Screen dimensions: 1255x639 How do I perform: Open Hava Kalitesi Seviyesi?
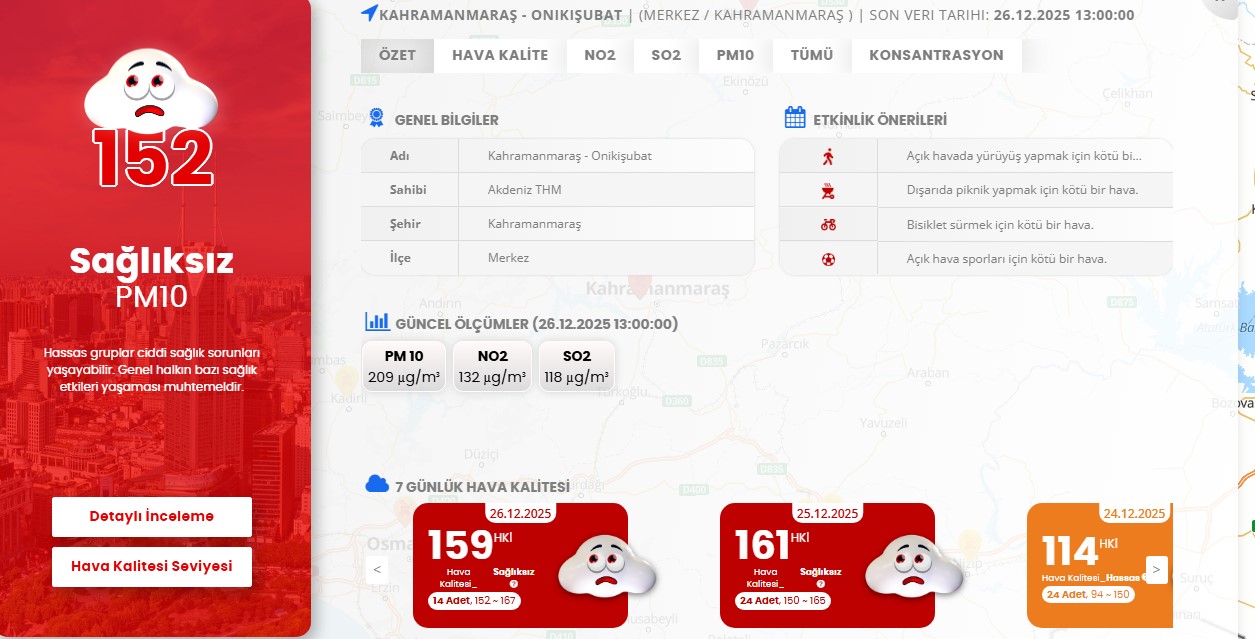(x=151, y=566)
